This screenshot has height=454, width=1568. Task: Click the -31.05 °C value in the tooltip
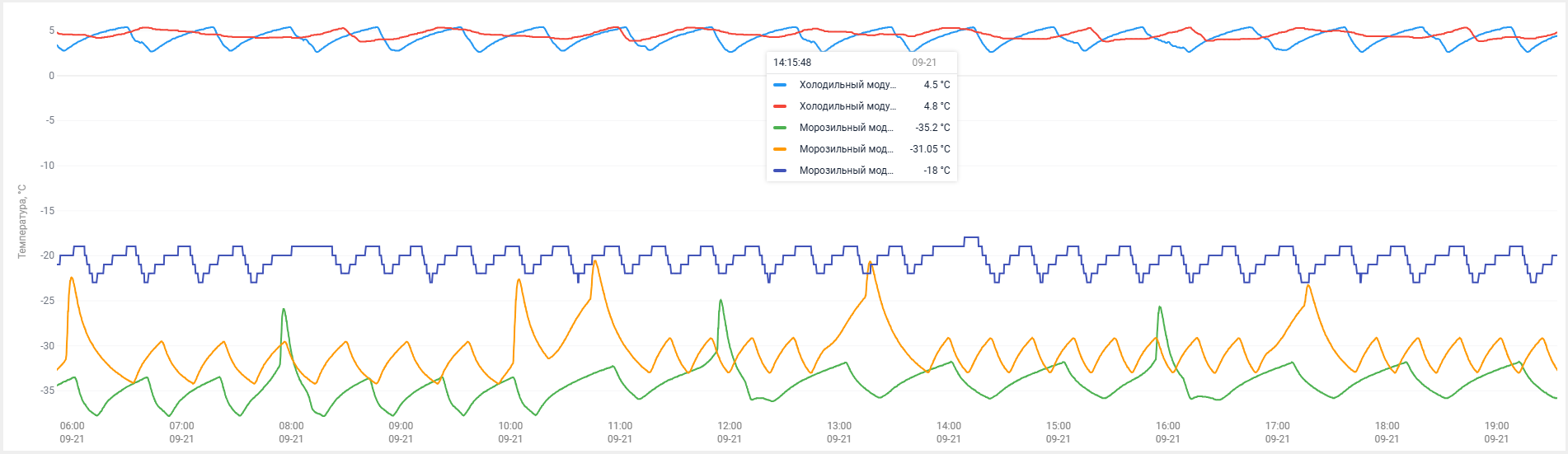(930, 149)
